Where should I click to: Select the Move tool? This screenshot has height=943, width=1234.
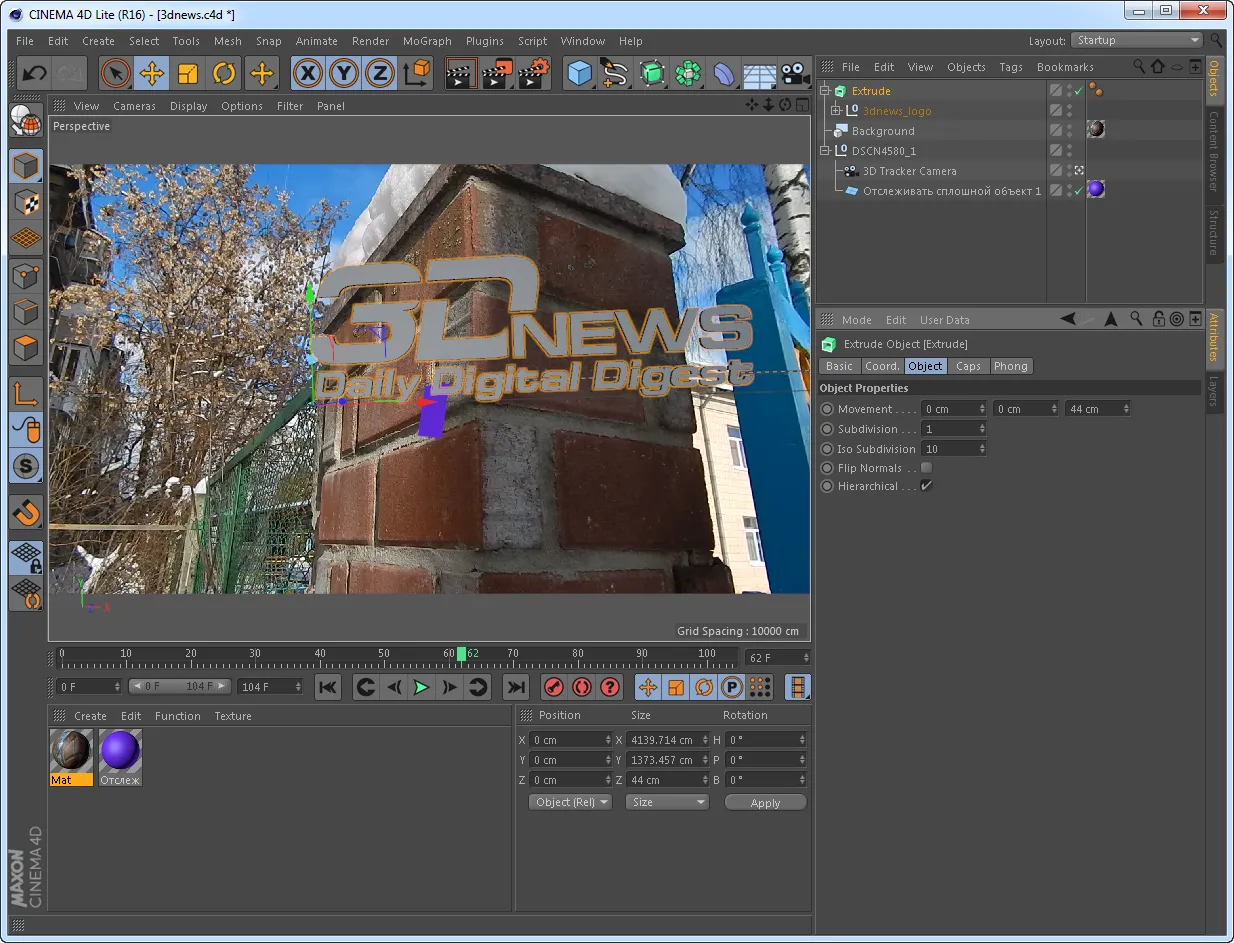pos(152,73)
